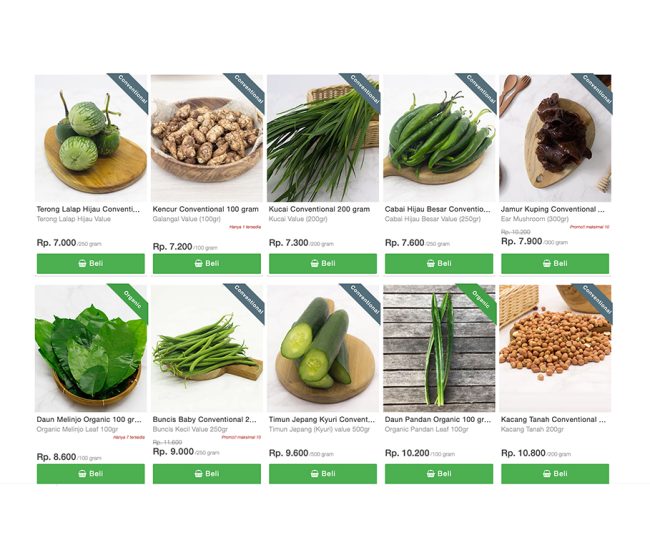
Task: View the Kucai chives product image
Action: click(x=323, y=138)
